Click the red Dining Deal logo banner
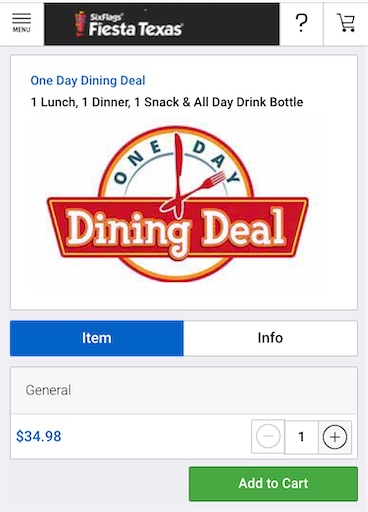 coord(178,228)
